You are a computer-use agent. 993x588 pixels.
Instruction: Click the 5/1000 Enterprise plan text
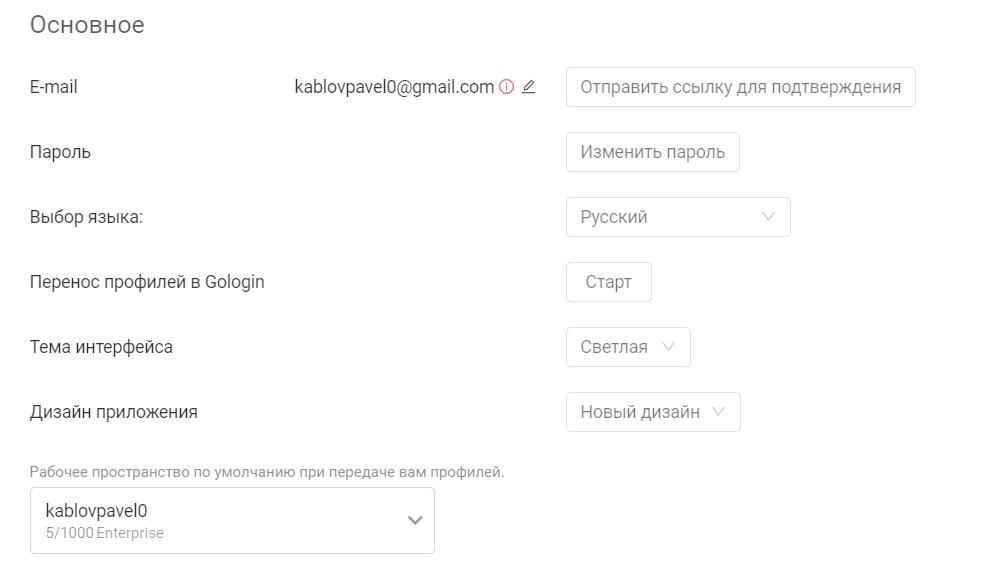(x=104, y=533)
